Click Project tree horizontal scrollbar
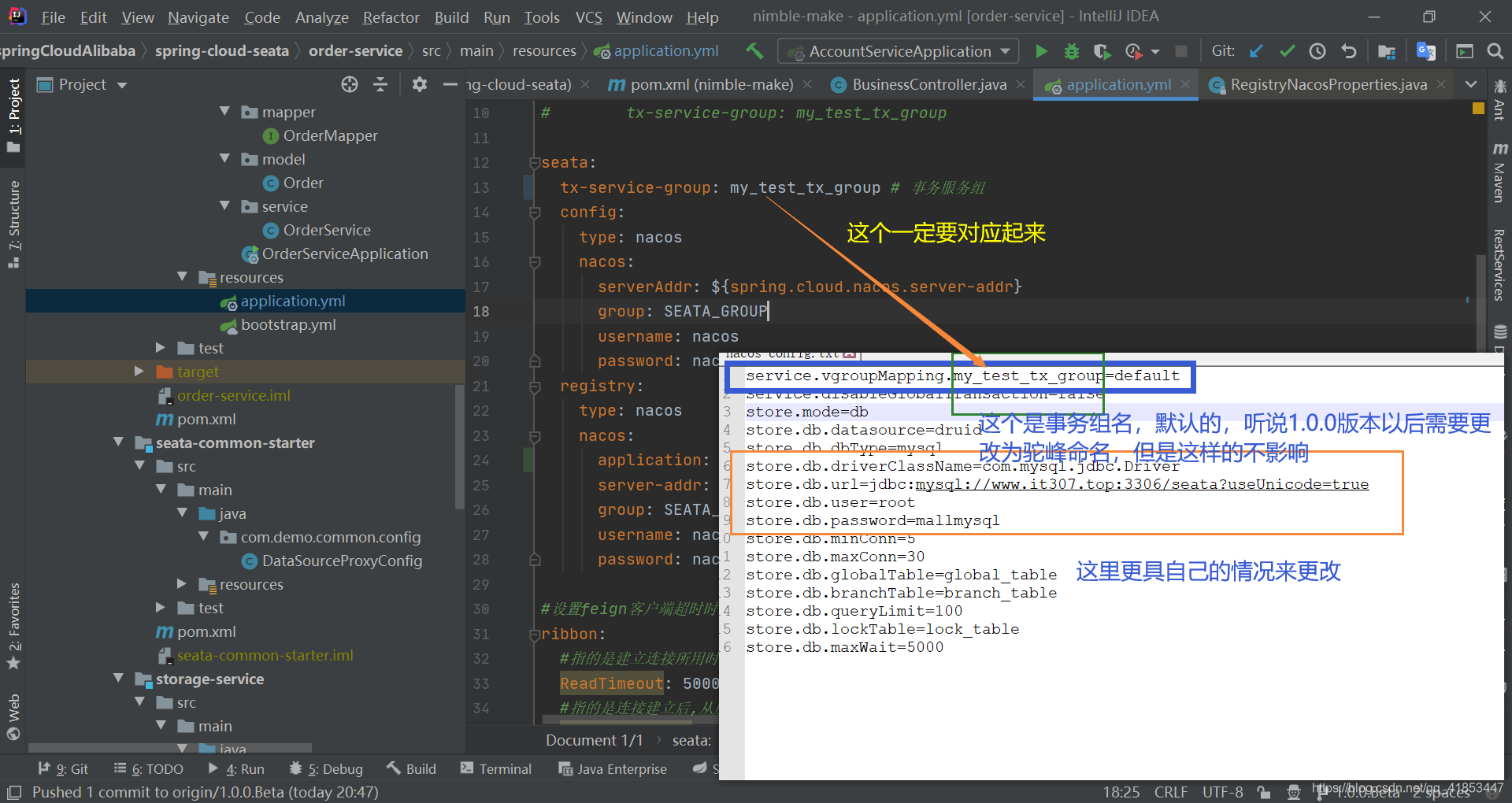The height and width of the screenshot is (803, 1512). coord(169,747)
